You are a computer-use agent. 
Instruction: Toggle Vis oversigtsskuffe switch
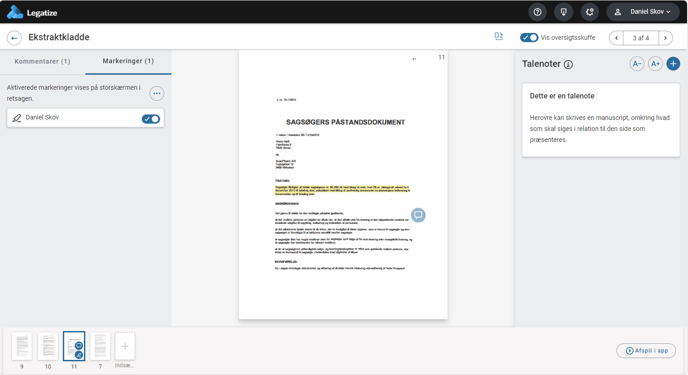529,38
